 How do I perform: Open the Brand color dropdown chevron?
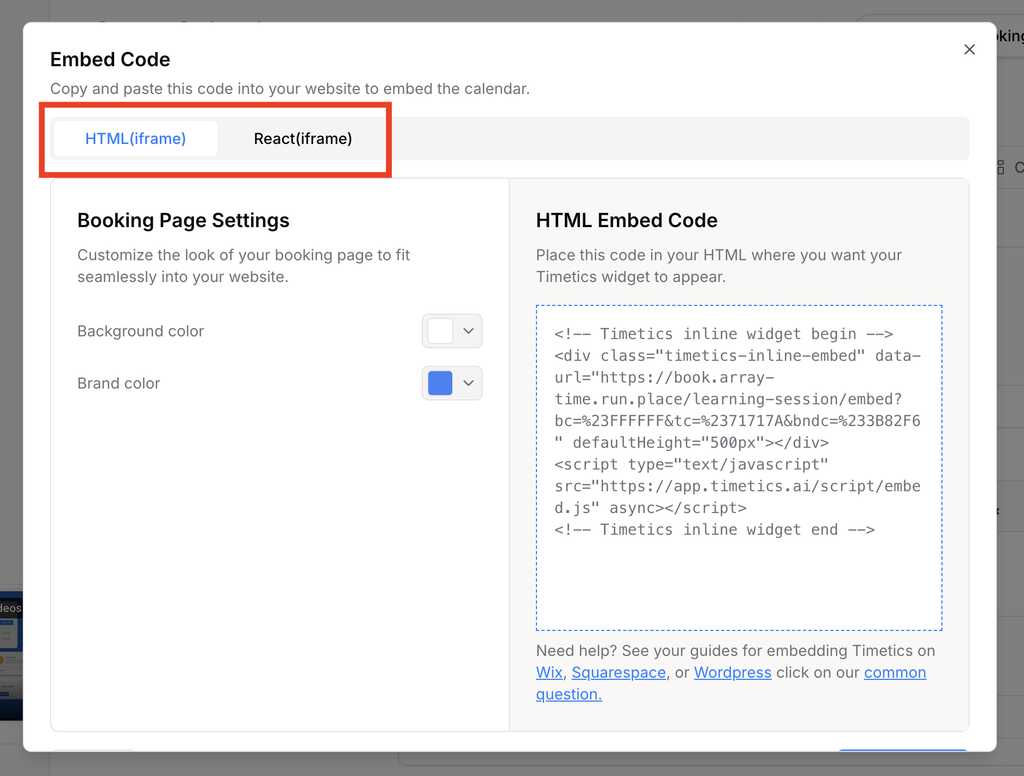pyautogui.click(x=468, y=383)
